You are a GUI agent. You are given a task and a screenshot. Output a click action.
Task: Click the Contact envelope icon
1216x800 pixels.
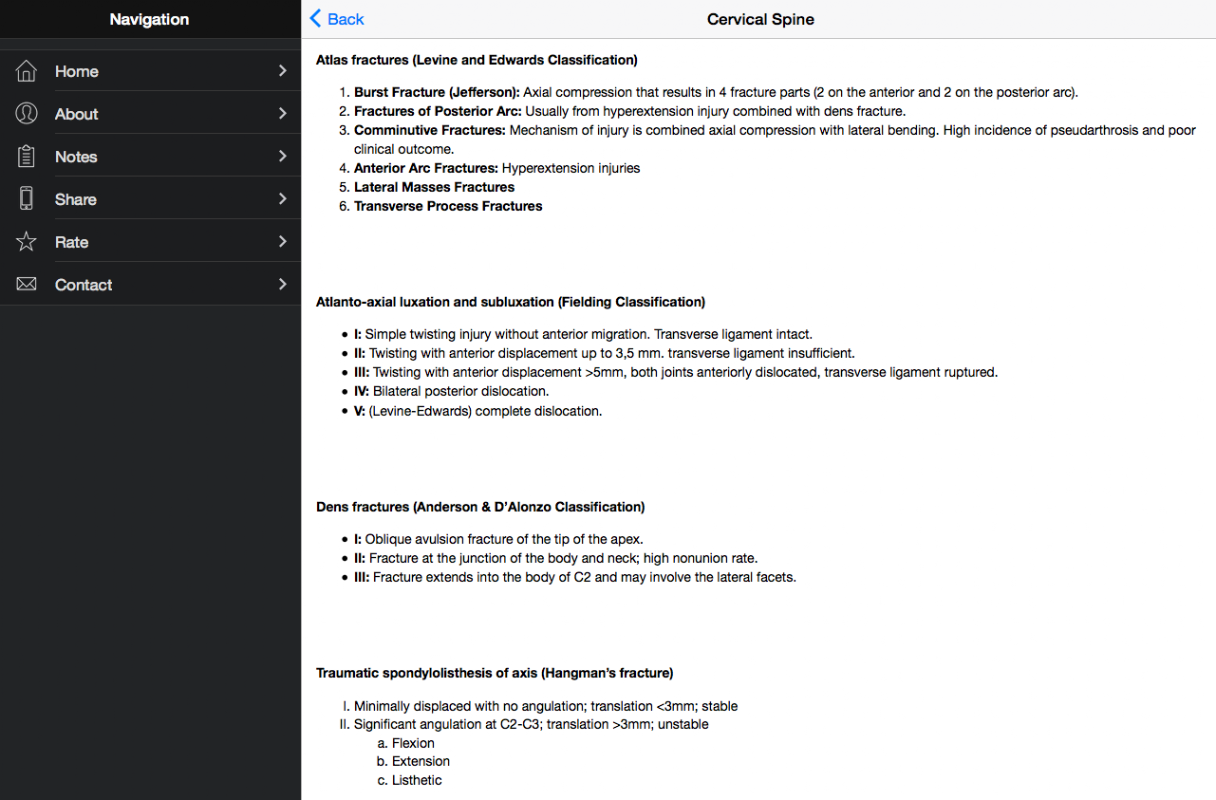27,284
